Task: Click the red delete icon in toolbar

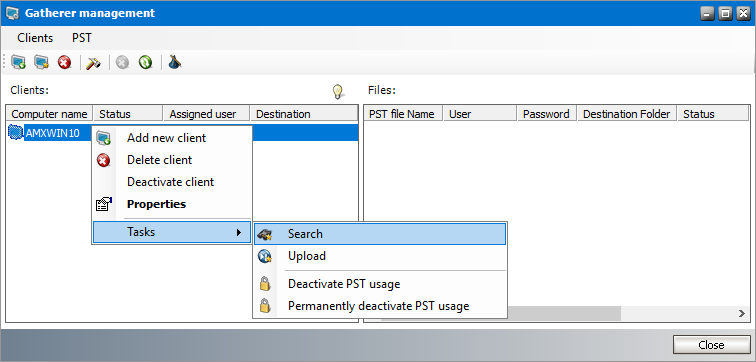Action: point(65,62)
